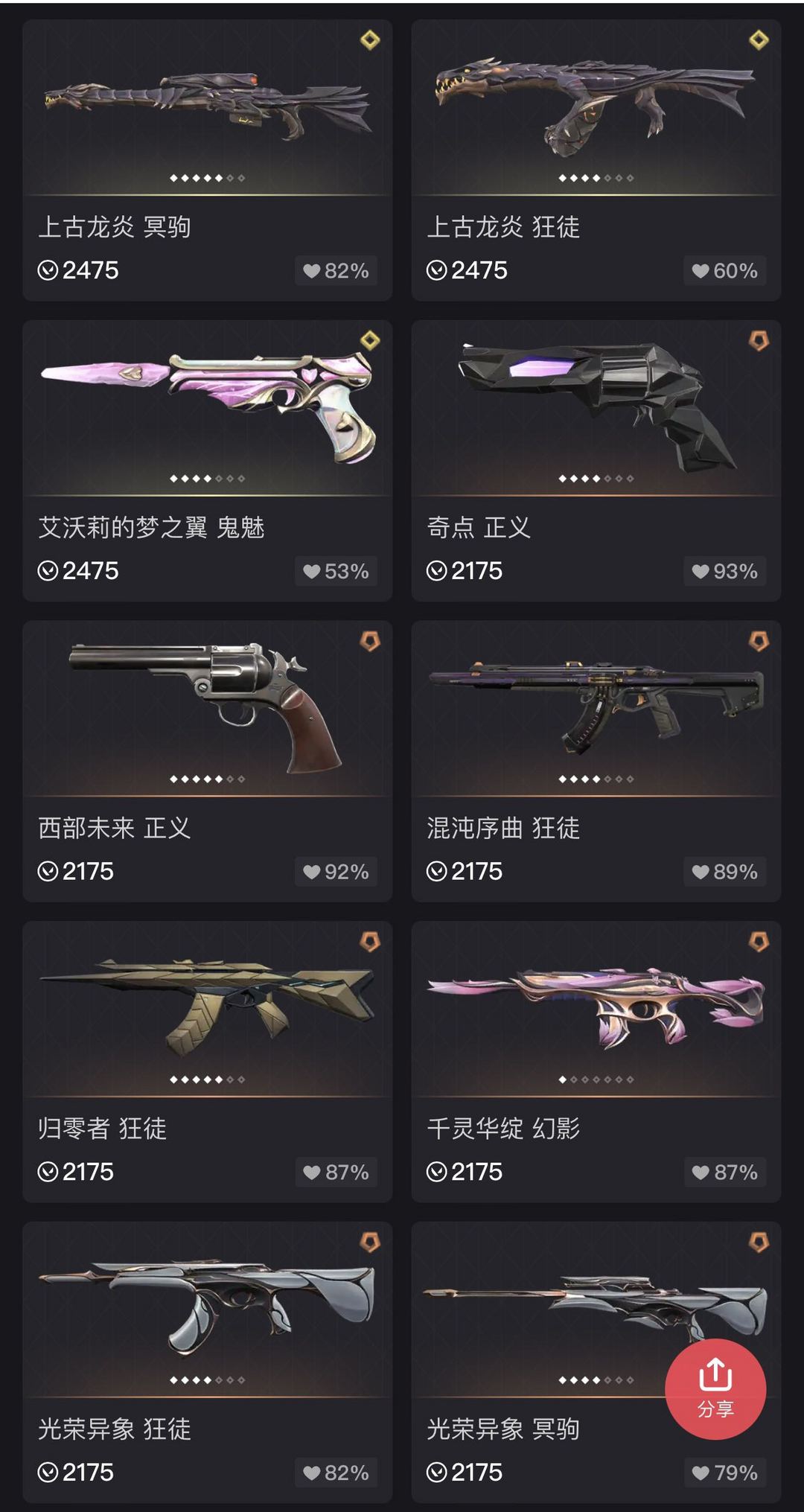The image size is (804, 1512).
Task: Tap the red 分享 share button
Action: coord(715,1388)
